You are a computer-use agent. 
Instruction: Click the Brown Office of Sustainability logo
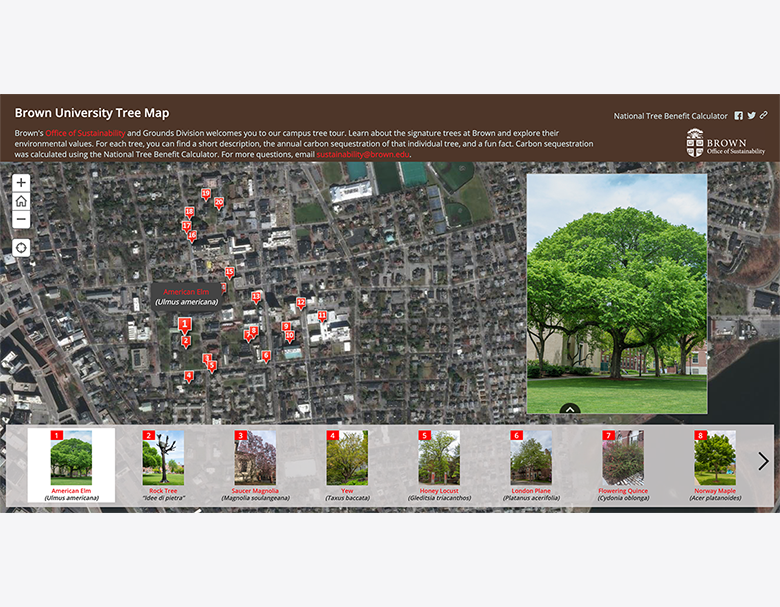(725, 143)
